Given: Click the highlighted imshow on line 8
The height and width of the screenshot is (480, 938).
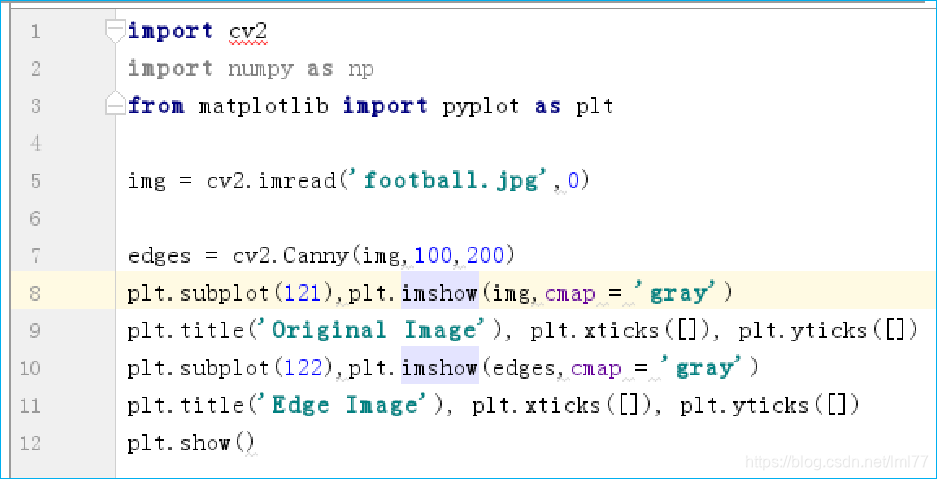Looking at the screenshot, I should click(440, 293).
